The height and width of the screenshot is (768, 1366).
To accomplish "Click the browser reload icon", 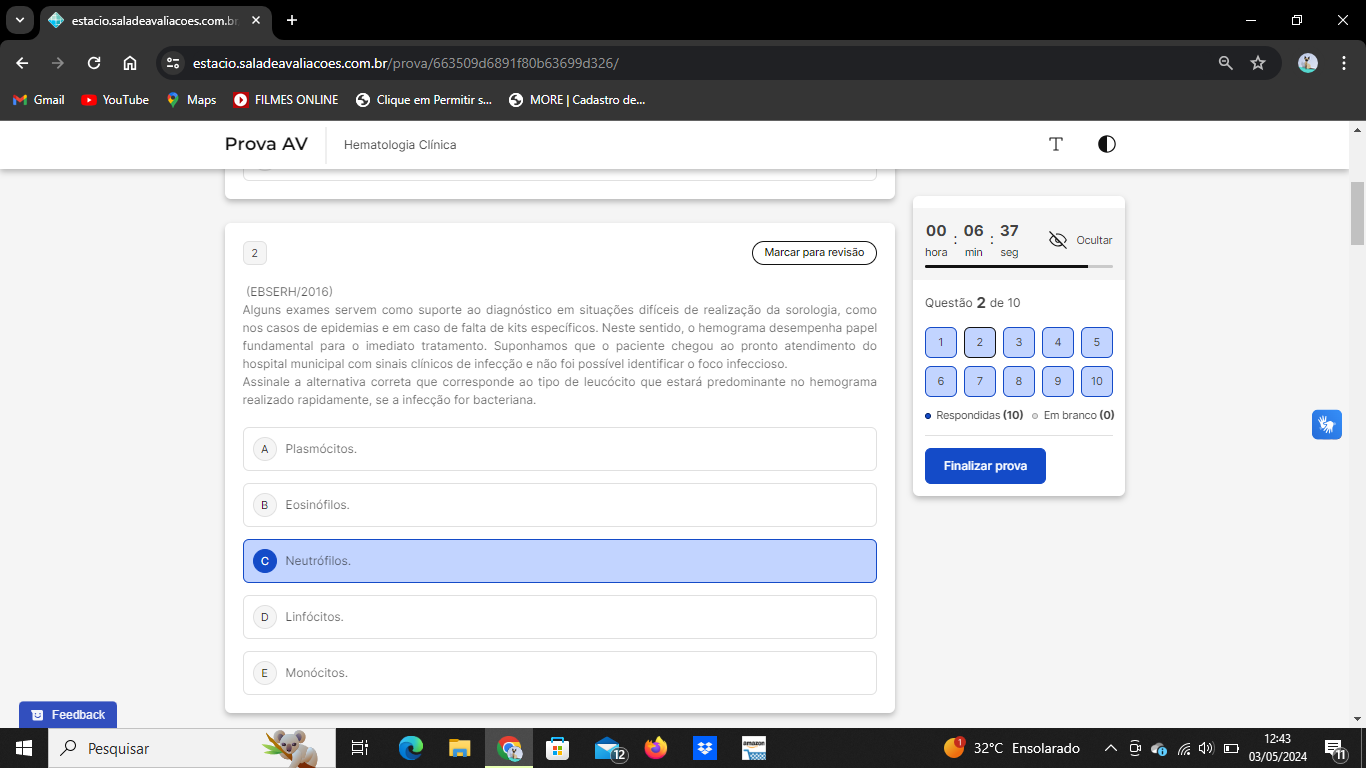I will [94, 63].
